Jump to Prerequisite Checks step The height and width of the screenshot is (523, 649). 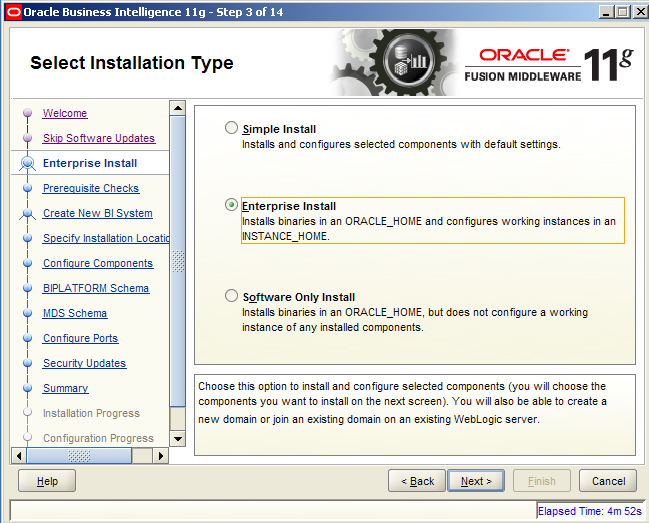[91, 188]
